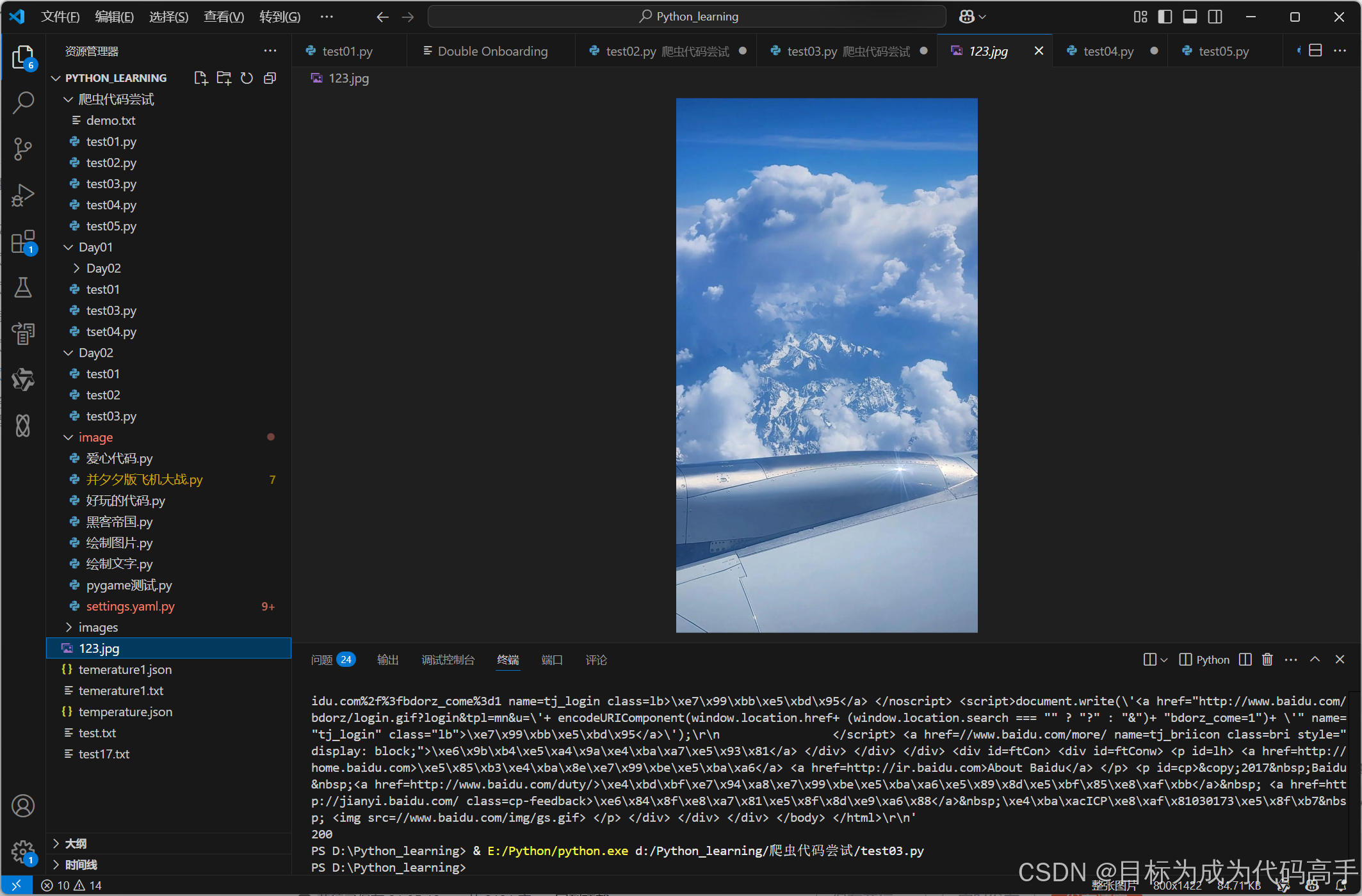Open the Run and Debug view
The height and width of the screenshot is (896, 1362).
23,195
